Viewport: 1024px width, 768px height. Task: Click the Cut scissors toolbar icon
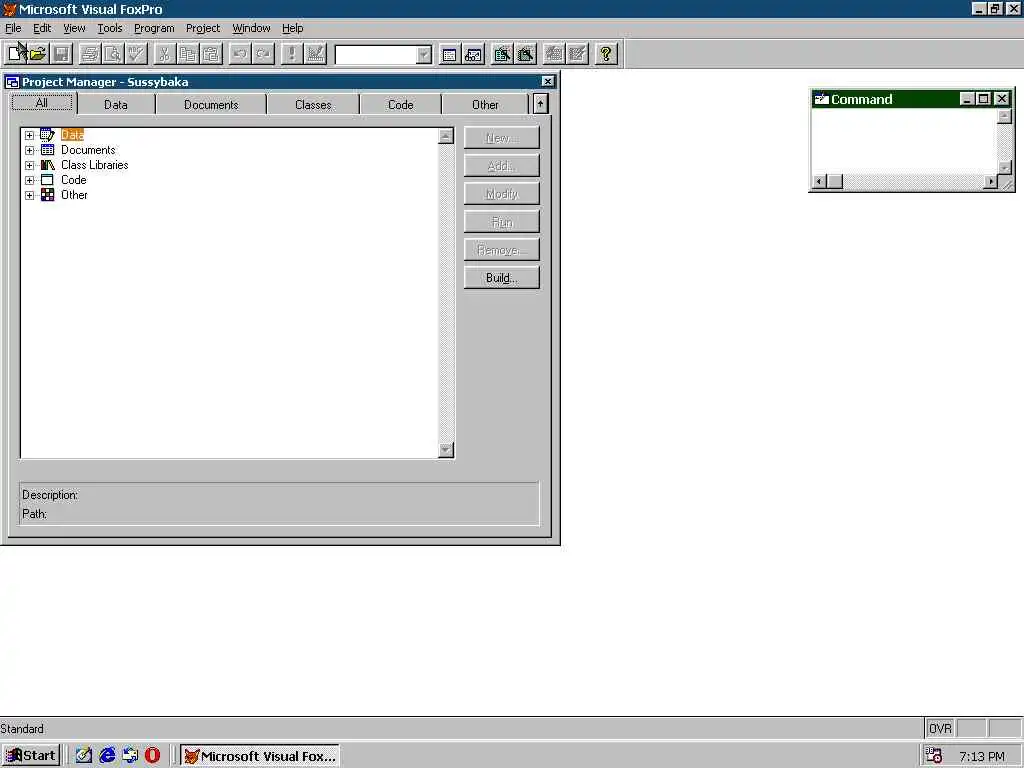click(x=165, y=54)
